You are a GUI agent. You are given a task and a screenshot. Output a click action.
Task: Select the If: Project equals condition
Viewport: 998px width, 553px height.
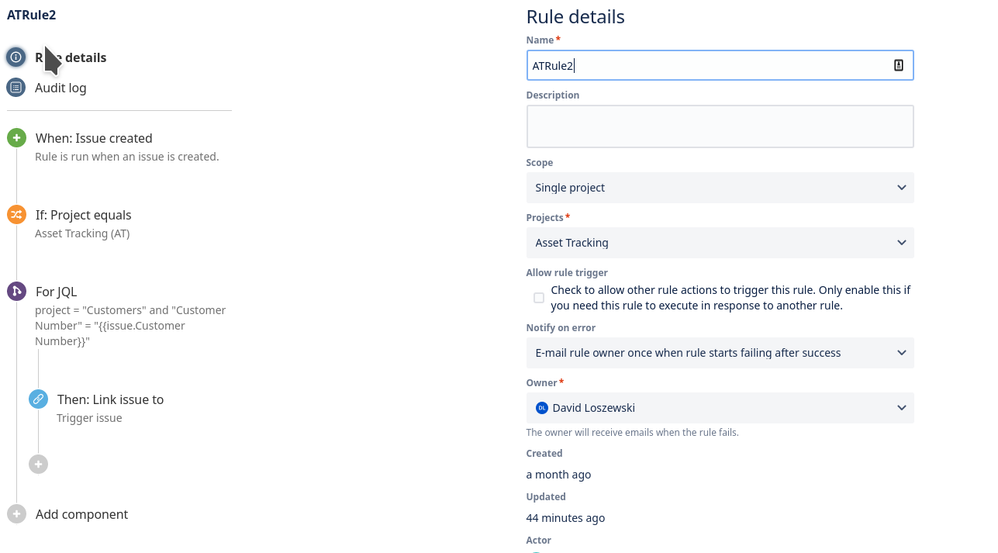[83, 215]
